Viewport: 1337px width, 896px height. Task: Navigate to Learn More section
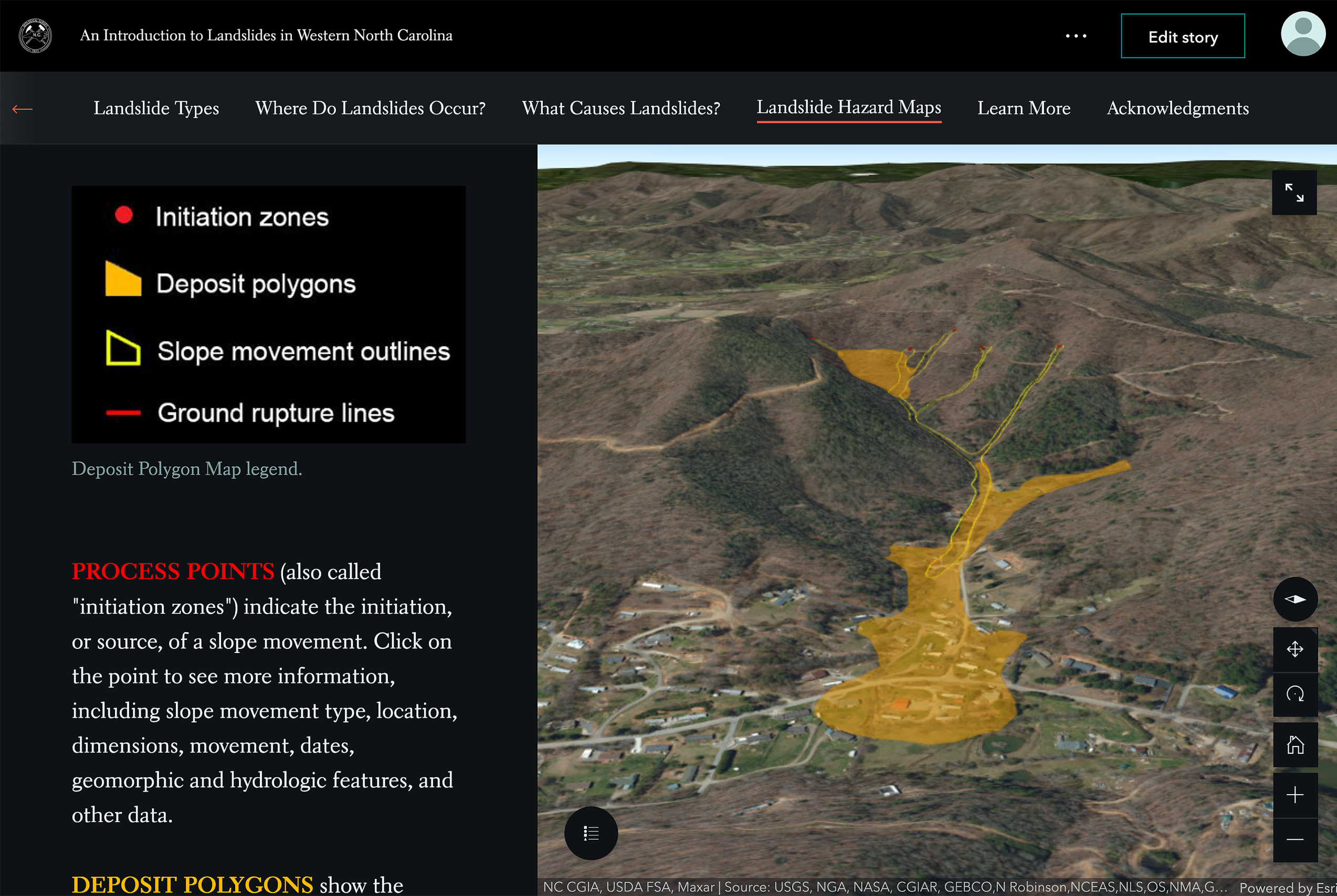(1023, 108)
